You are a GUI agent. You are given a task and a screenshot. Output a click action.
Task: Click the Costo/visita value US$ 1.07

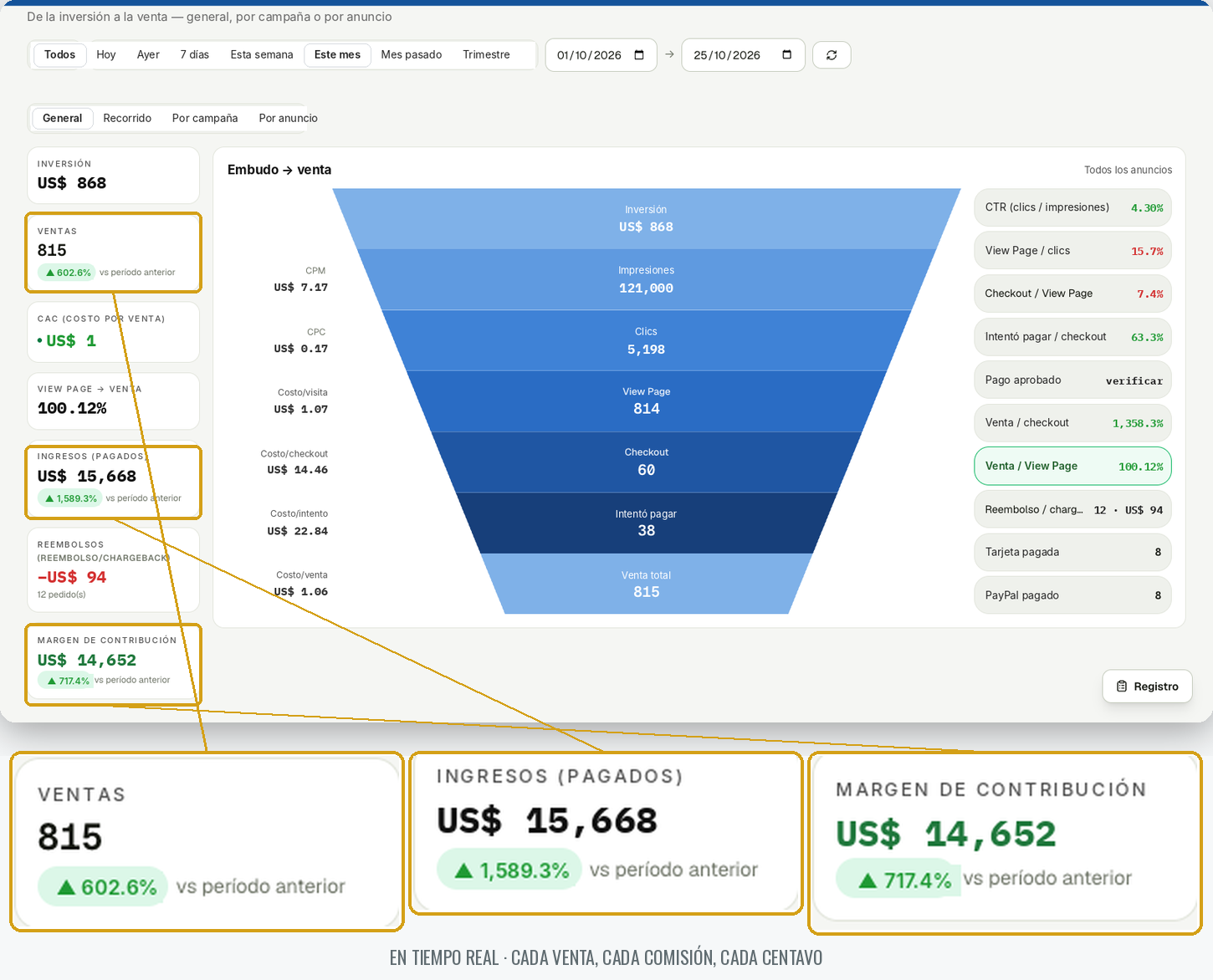click(300, 409)
